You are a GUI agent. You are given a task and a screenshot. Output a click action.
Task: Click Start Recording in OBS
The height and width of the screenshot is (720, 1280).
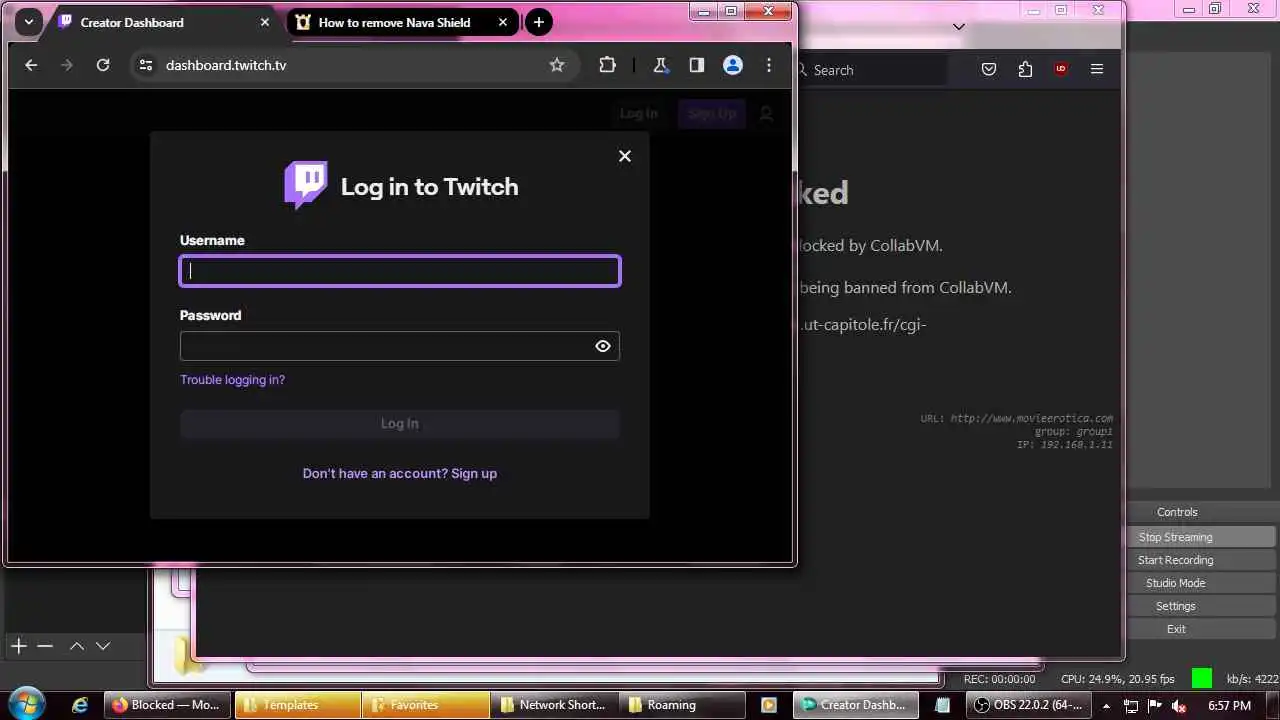1176,560
